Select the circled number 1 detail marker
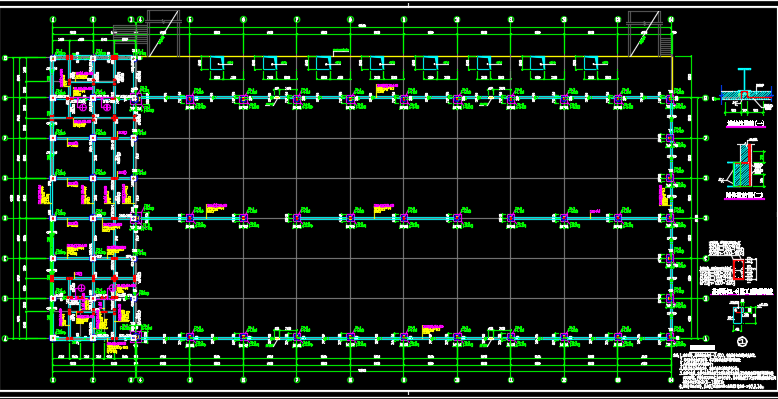This screenshot has width=778, height=399. (742, 340)
